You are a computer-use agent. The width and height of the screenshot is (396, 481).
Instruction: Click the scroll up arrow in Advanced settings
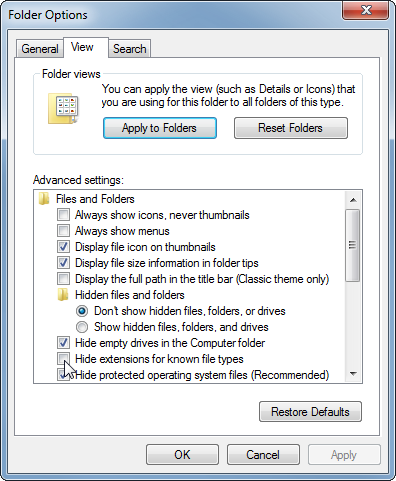pyautogui.click(x=353, y=200)
